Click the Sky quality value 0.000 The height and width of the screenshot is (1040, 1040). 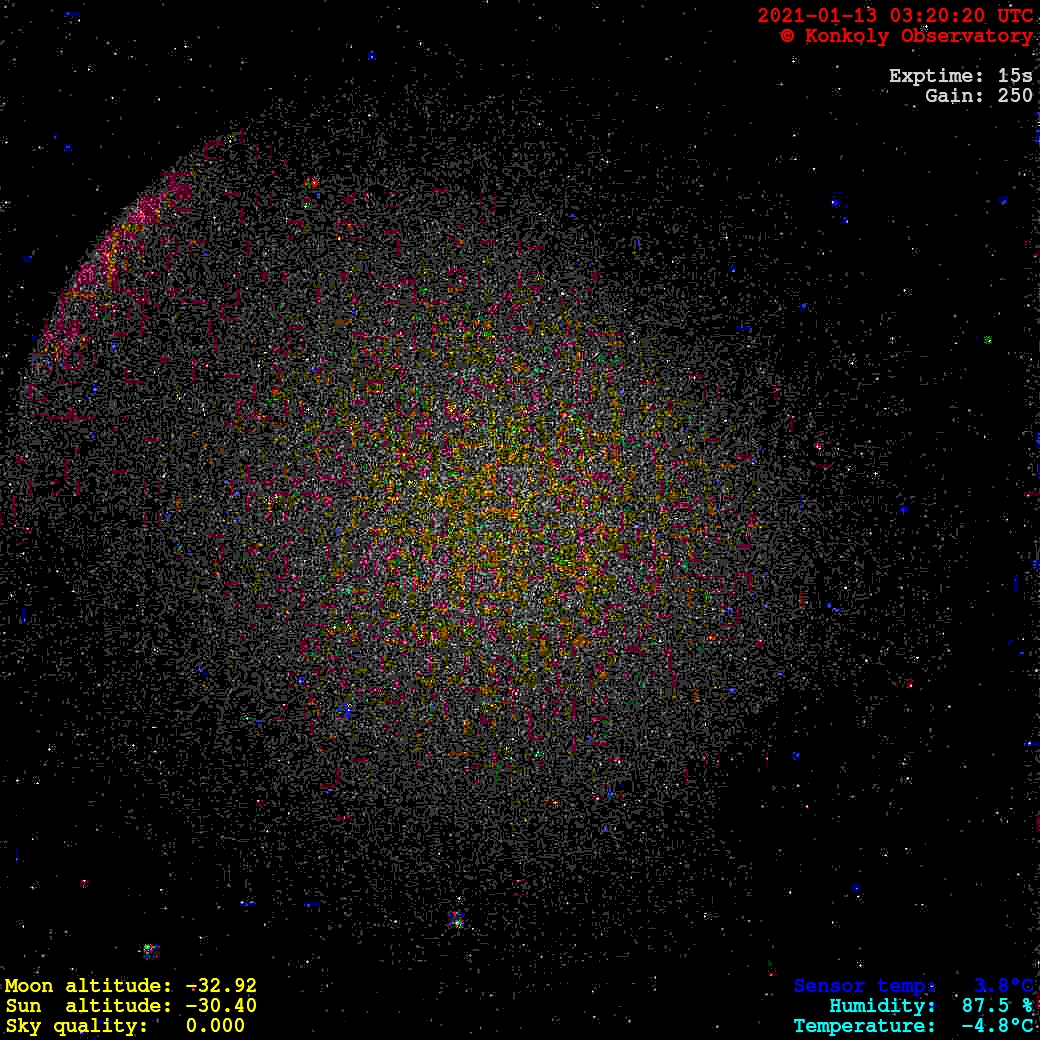point(215,1026)
